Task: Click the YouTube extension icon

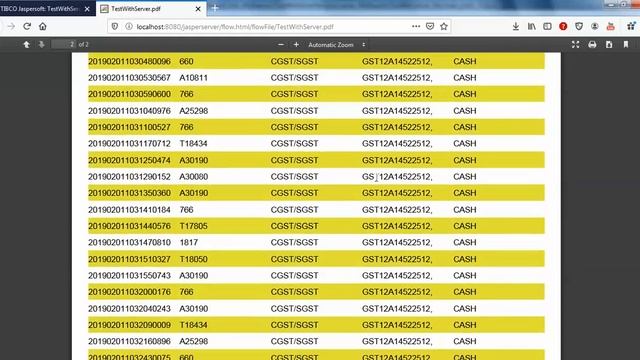Action: [x=611, y=27]
